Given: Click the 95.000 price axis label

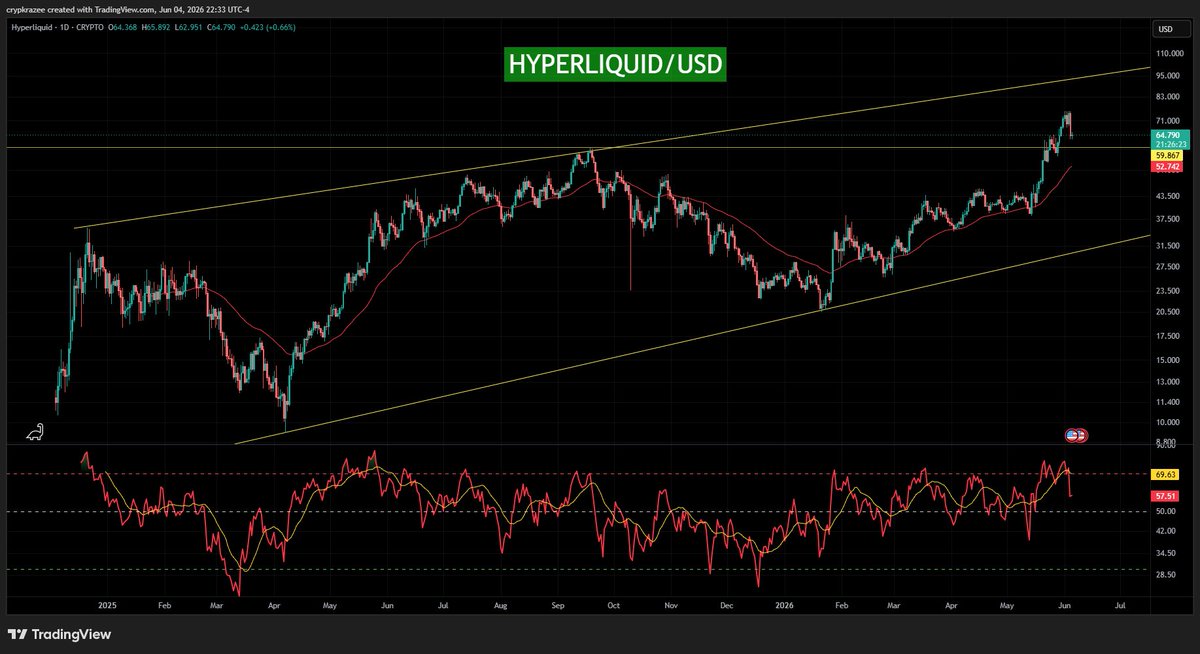Looking at the screenshot, I should point(1168,75).
